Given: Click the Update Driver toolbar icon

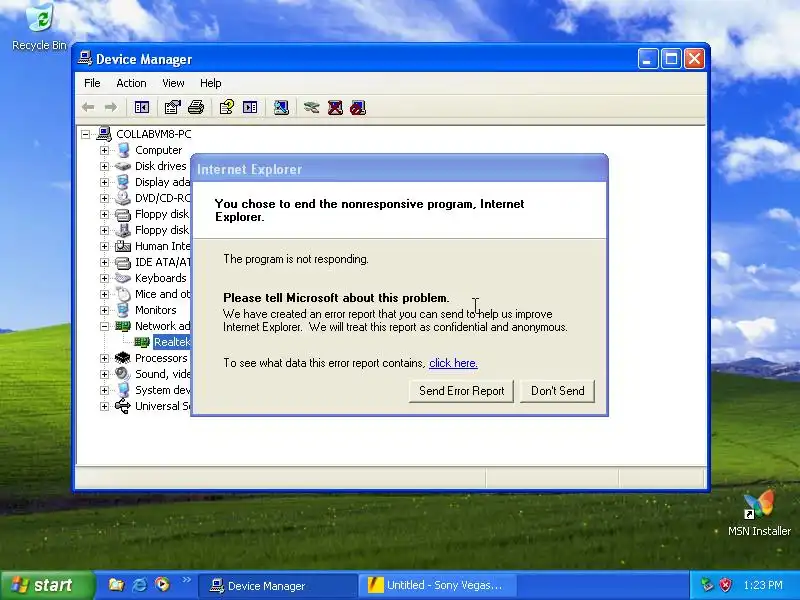Looking at the screenshot, I should click(311, 107).
